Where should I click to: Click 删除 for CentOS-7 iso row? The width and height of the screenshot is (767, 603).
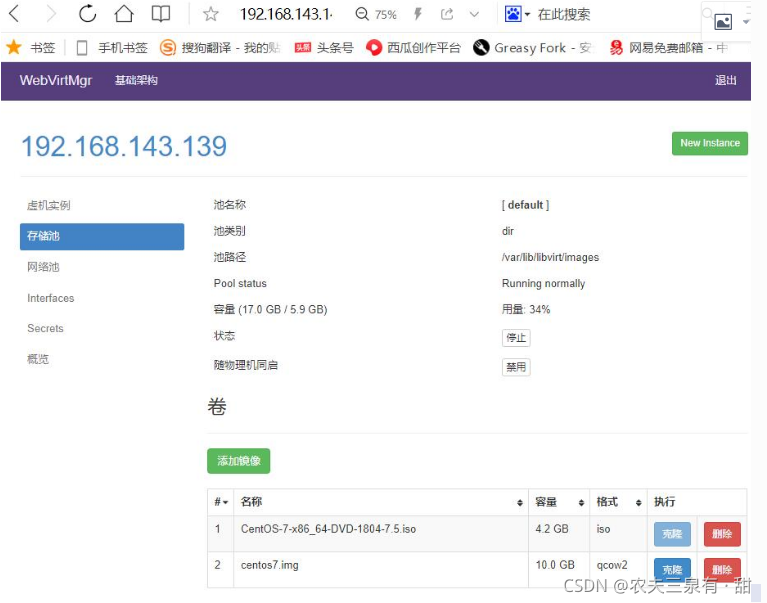click(722, 534)
